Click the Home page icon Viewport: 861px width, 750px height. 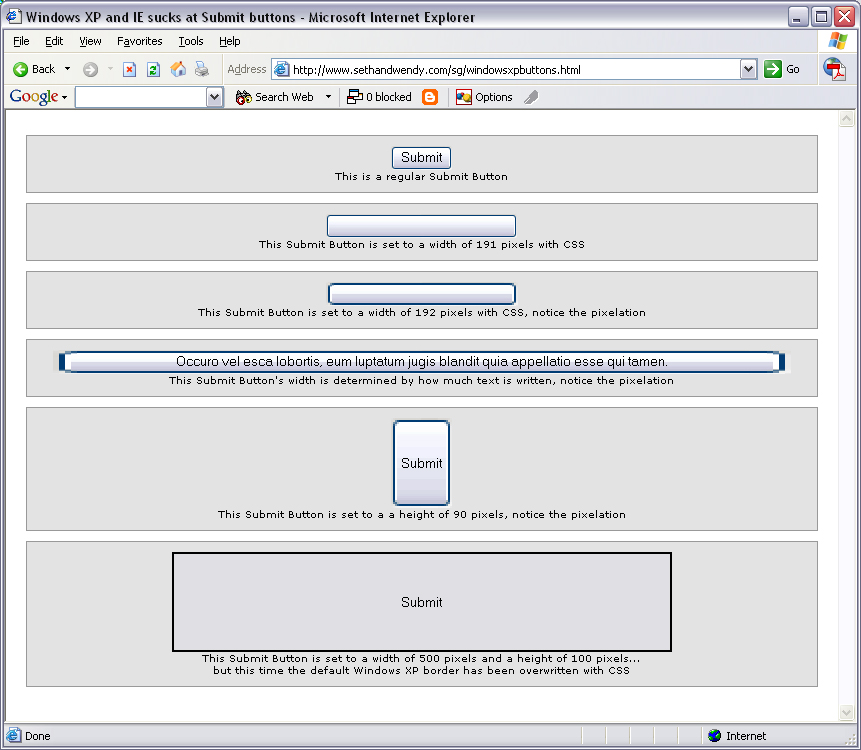[178, 69]
